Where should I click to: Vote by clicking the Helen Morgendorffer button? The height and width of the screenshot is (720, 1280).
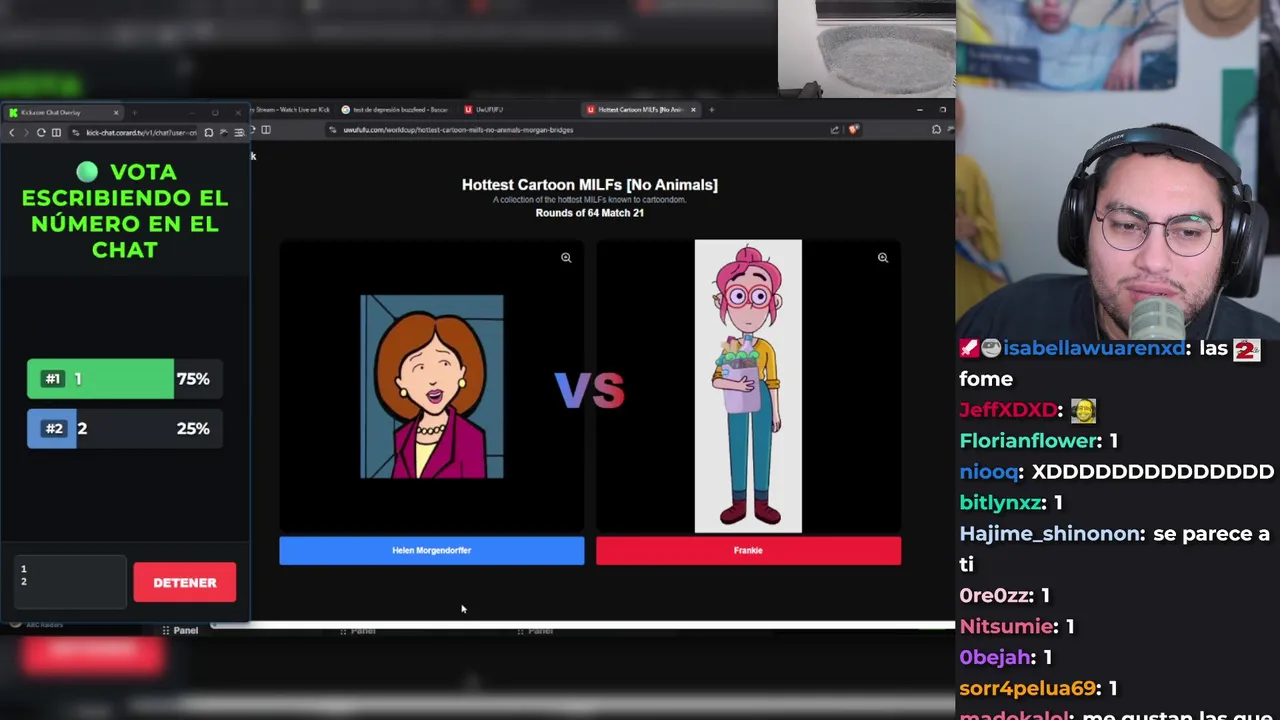tap(432, 551)
